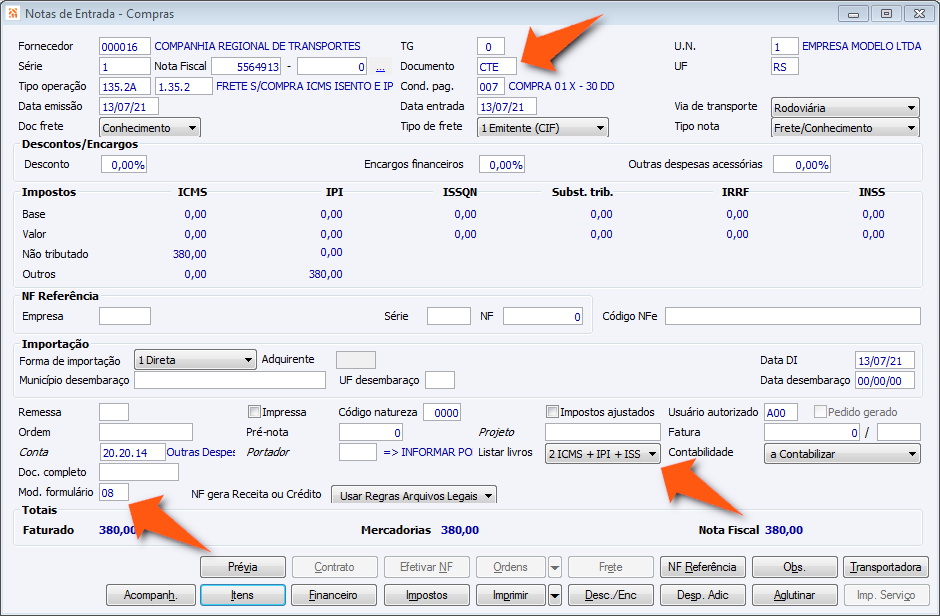Click the Contrato button
Screen dimensions: 940x616
click(334, 567)
